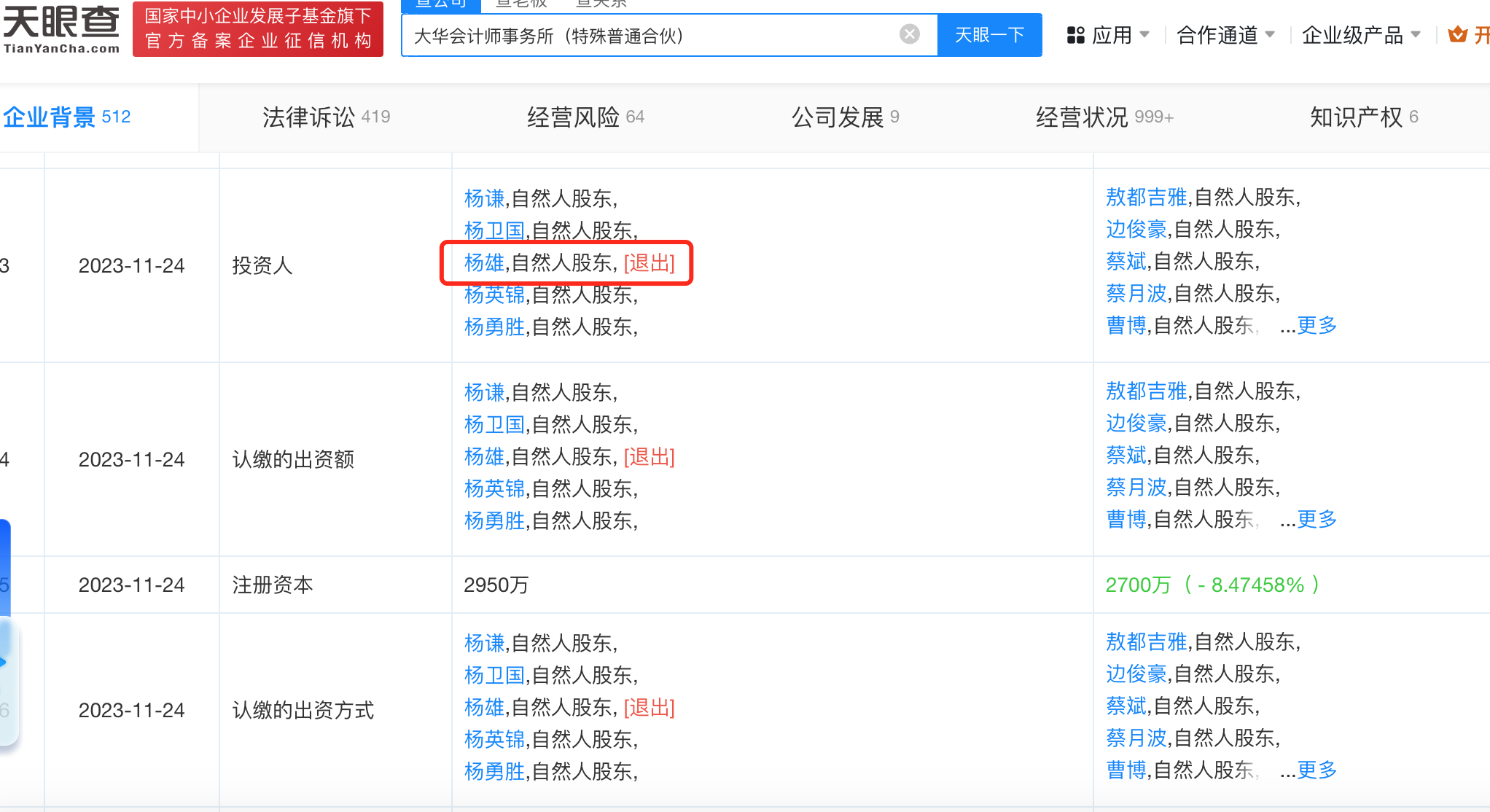Click the 应用 grid icon
The height and width of the screenshot is (812, 1490).
coord(1075,35)
